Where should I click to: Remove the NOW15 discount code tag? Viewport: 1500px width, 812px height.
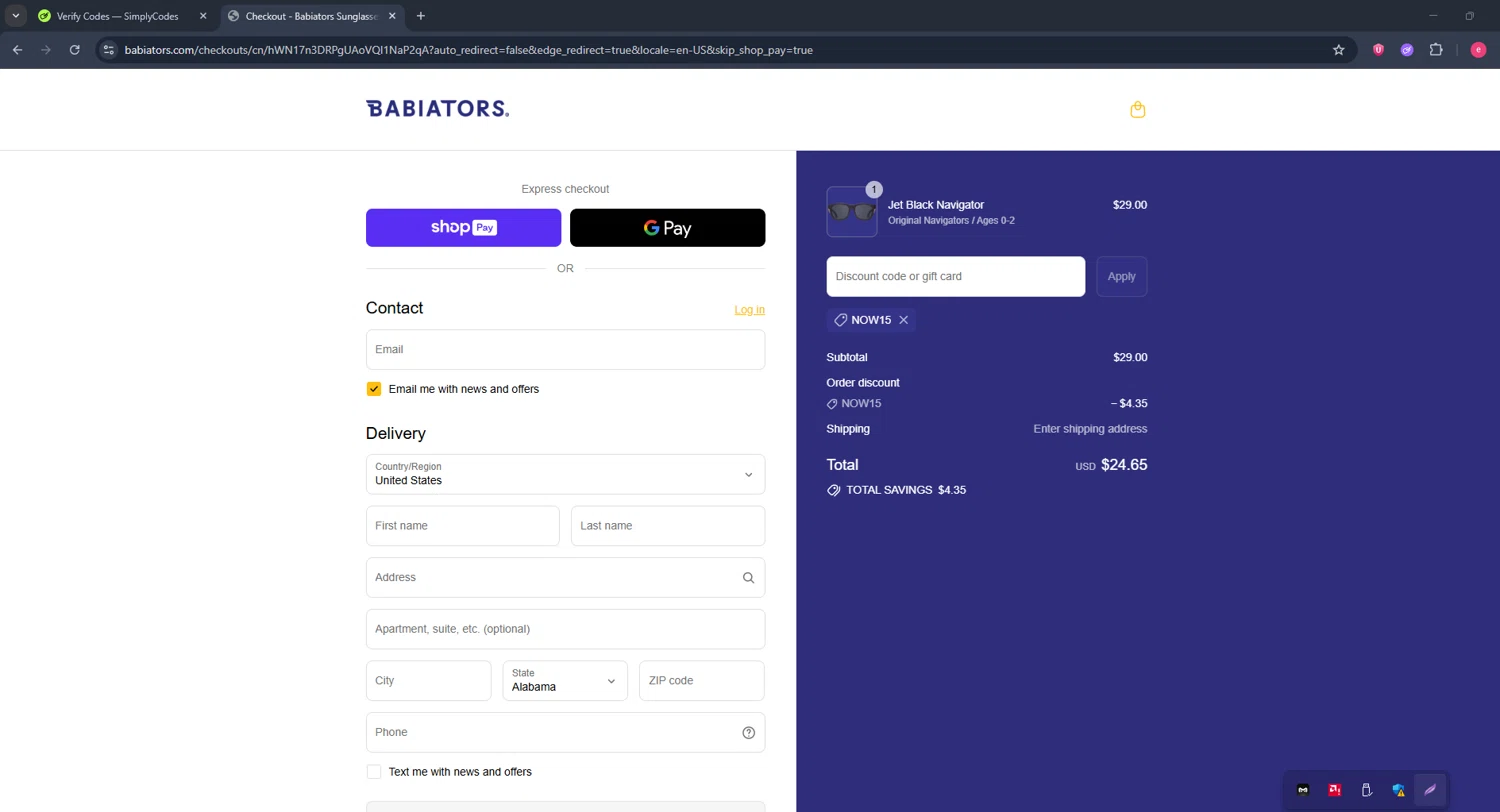[x=903, y=320]
